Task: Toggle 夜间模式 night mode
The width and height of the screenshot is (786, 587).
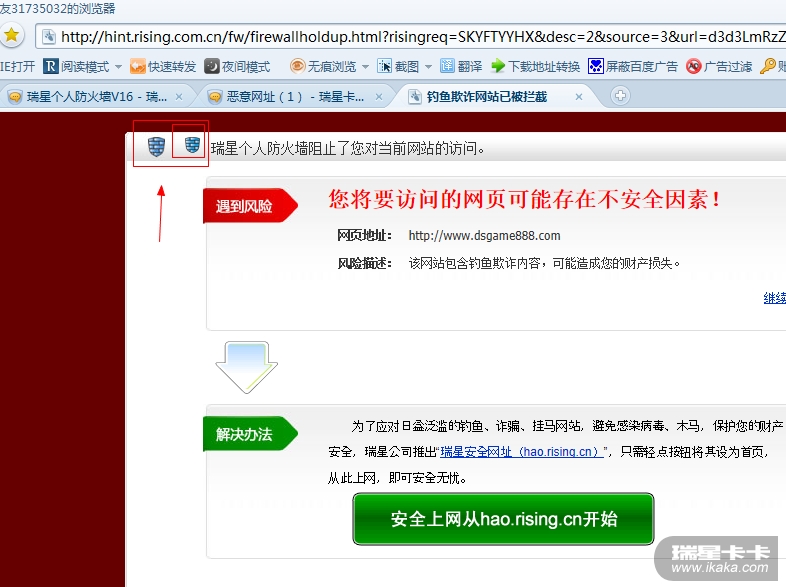Action: pos(237,66)
